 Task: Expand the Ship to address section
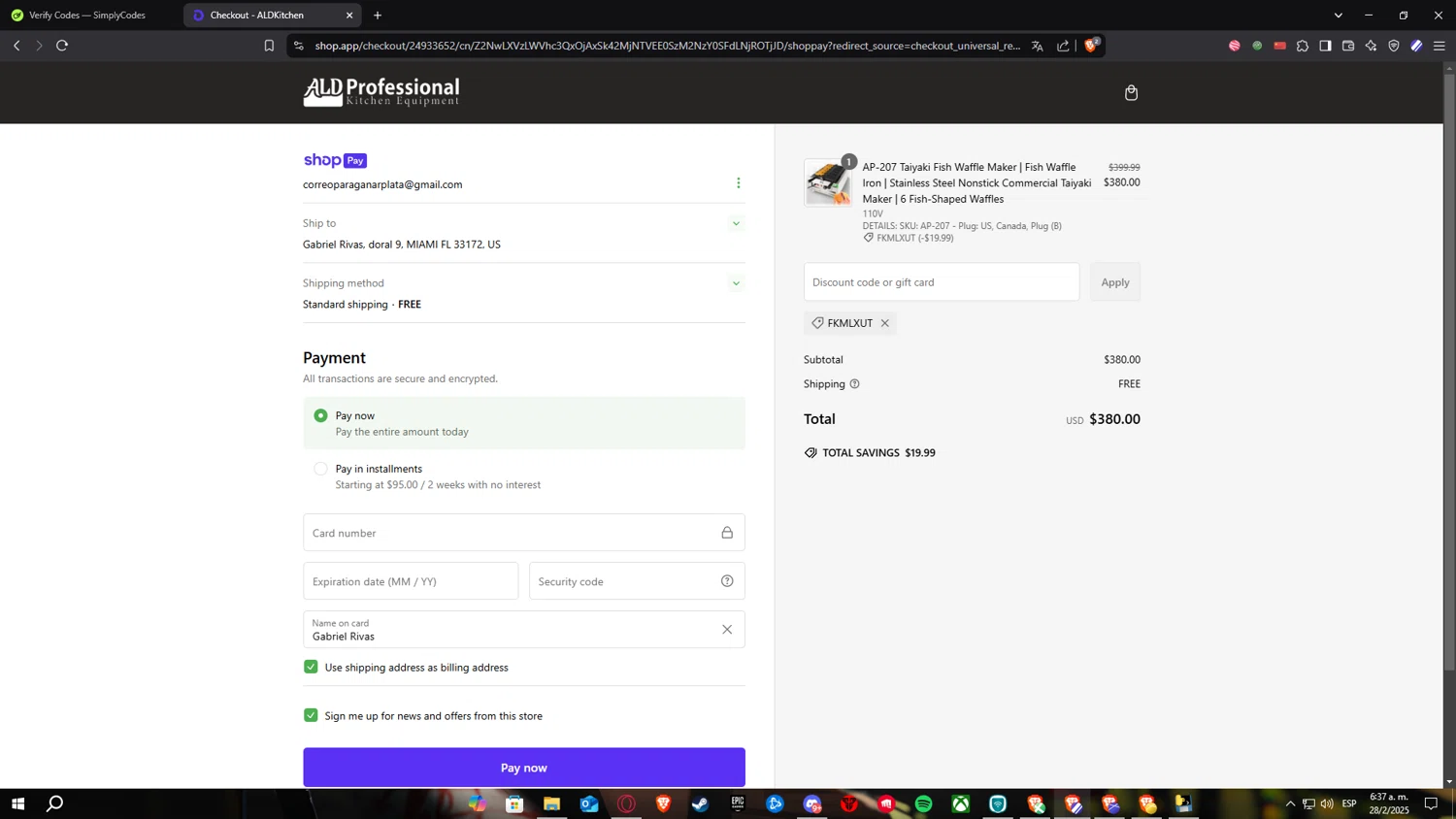tap(736, 224)
